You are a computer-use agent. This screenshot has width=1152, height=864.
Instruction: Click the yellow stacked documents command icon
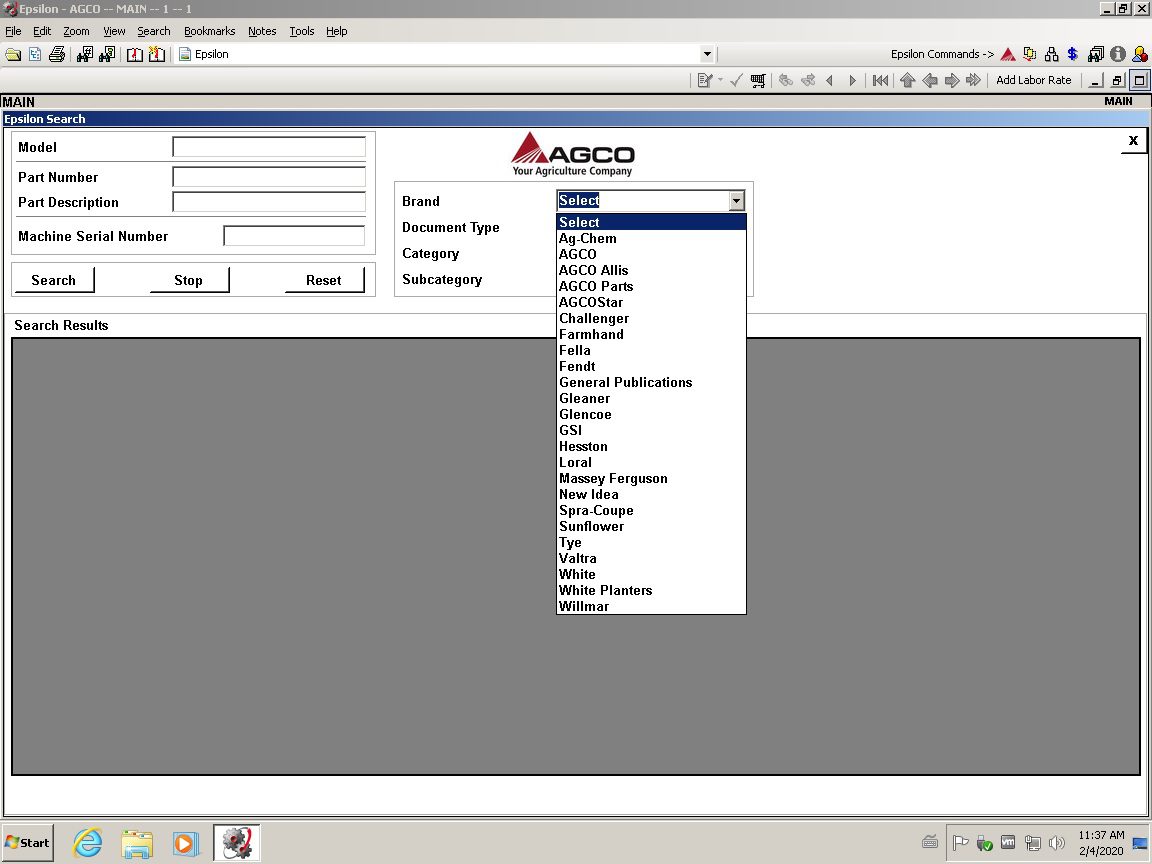point(1030,54)
